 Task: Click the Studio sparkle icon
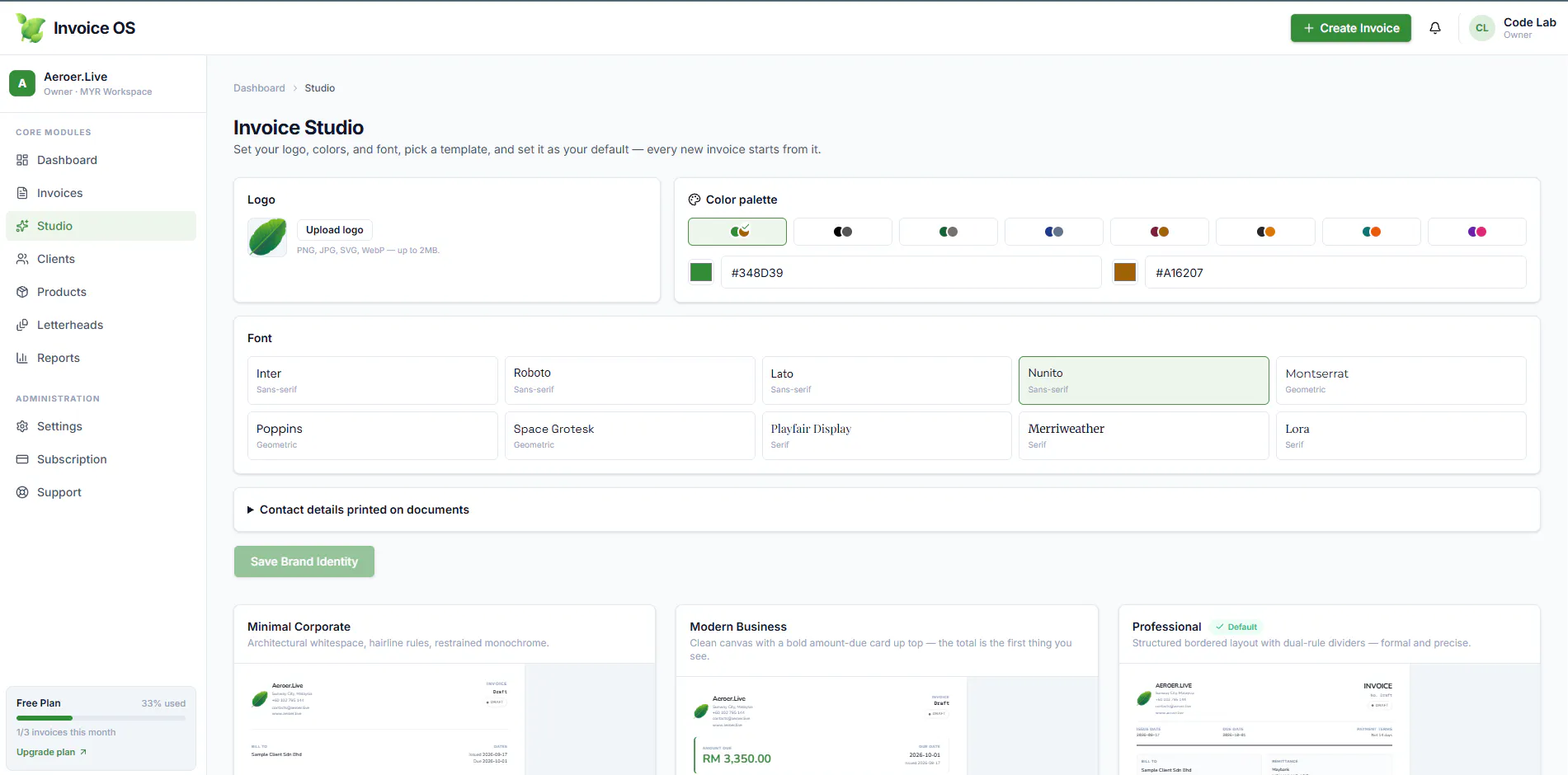[22, 226]
